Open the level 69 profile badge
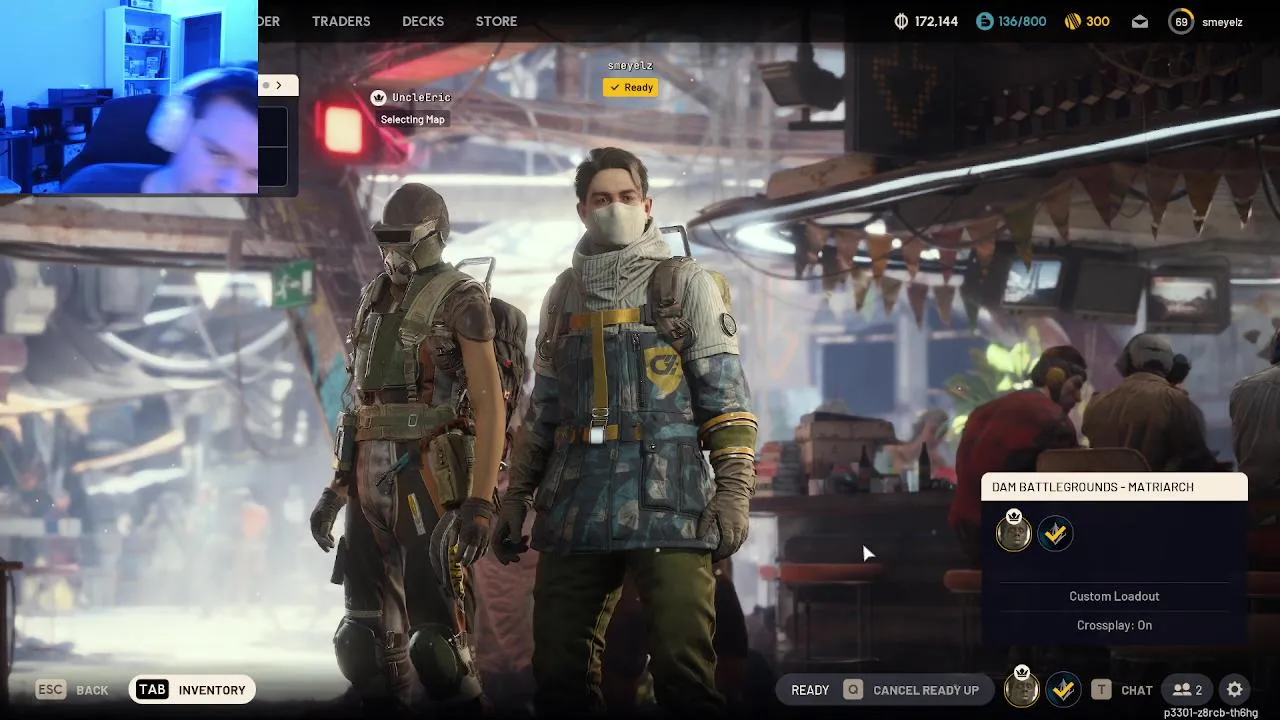This screenshot has width=1280, height=720. pos(1181,21)
